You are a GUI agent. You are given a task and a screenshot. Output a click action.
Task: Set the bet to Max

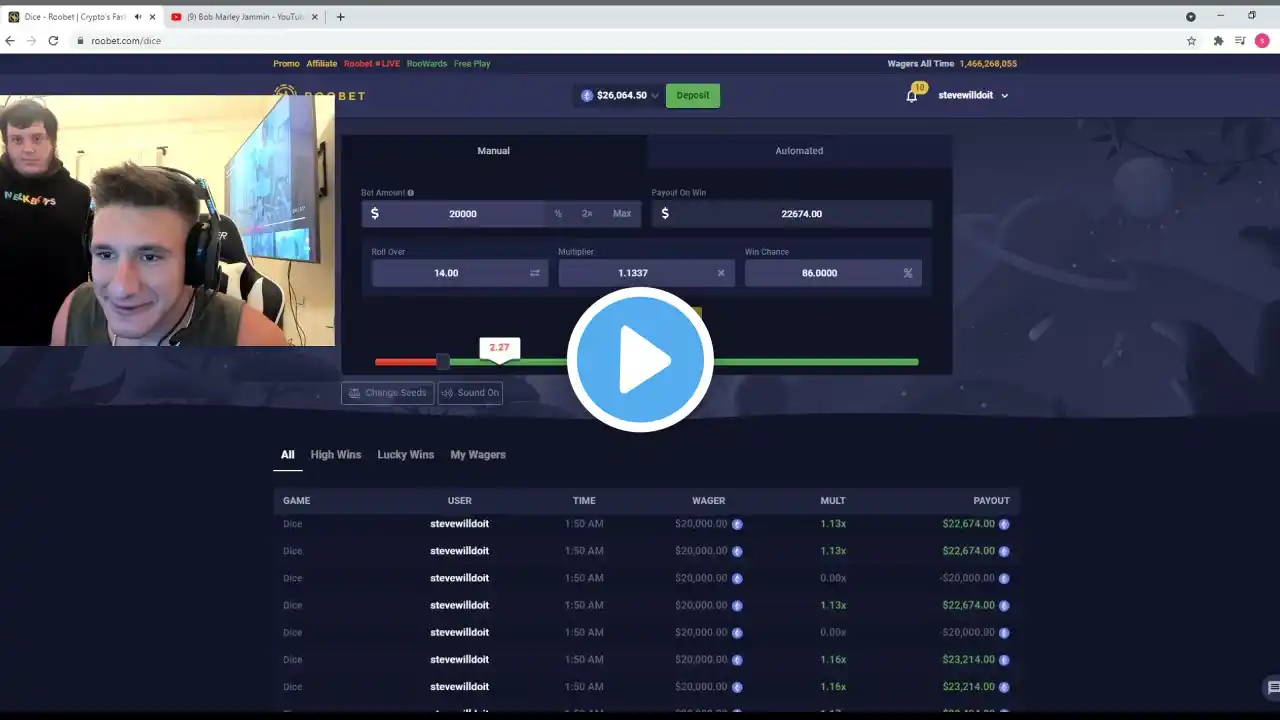pos(622,214)
